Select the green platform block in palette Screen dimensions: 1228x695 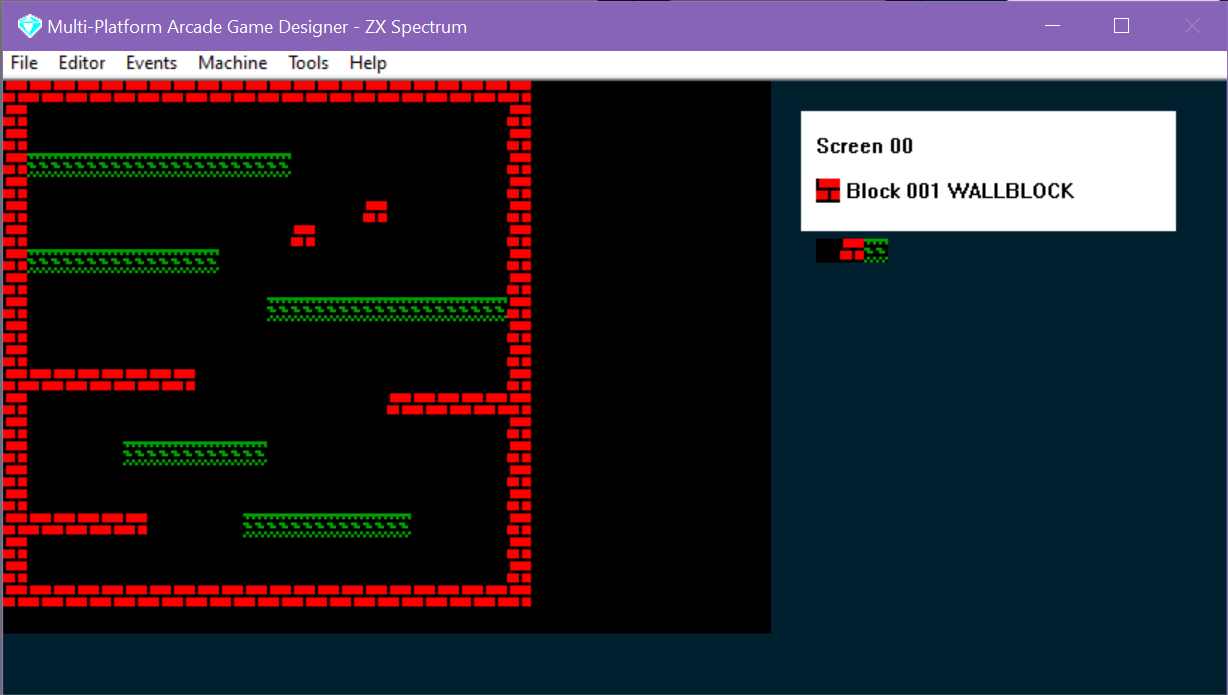[x=876, y=250]
